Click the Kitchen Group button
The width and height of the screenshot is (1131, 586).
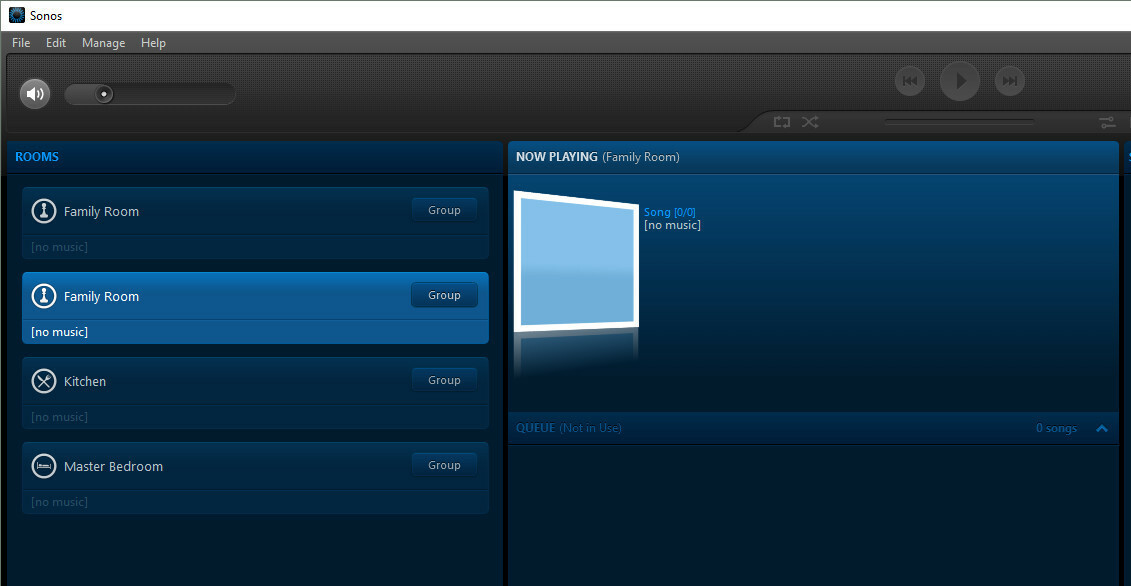pos(444,380)
